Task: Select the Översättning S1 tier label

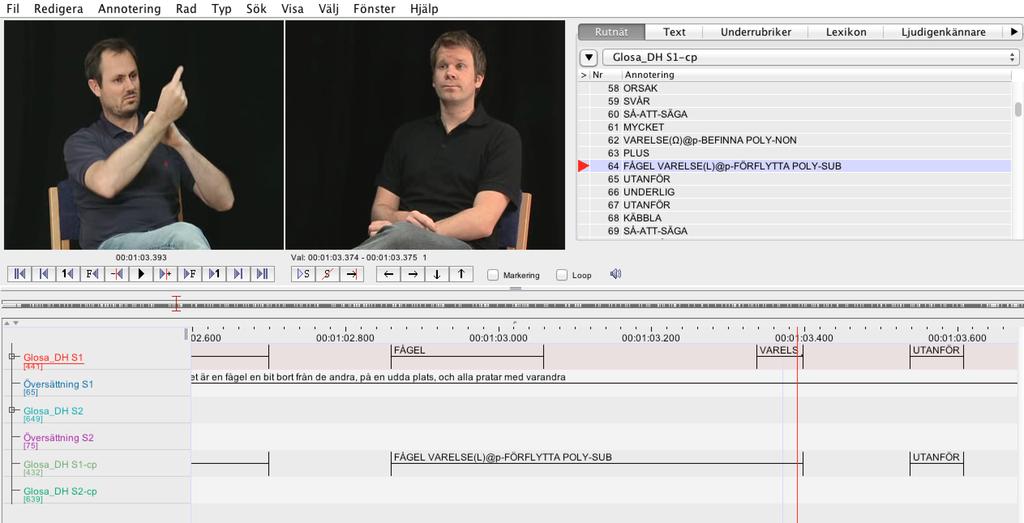Action: tap(58, 384)
